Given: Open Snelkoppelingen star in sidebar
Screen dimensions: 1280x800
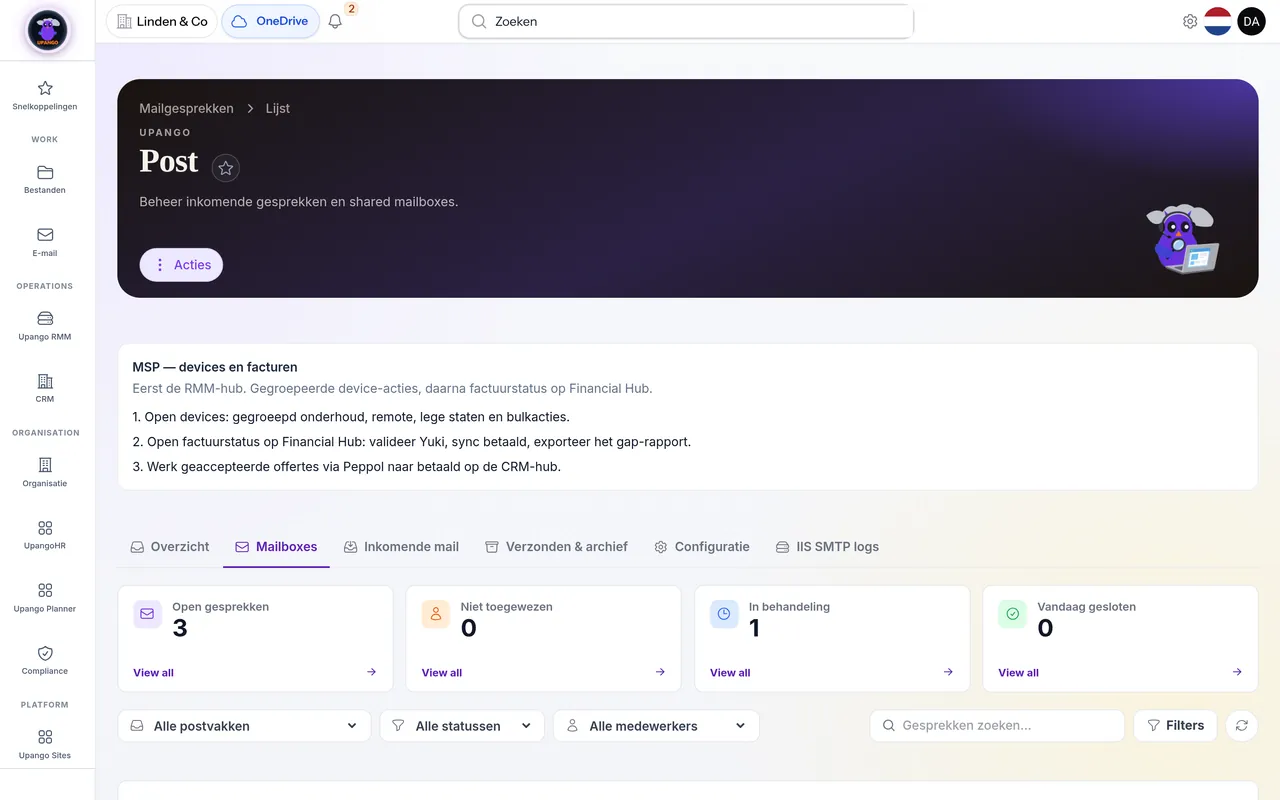Looking at the screenshot, I should coord(45,95).
